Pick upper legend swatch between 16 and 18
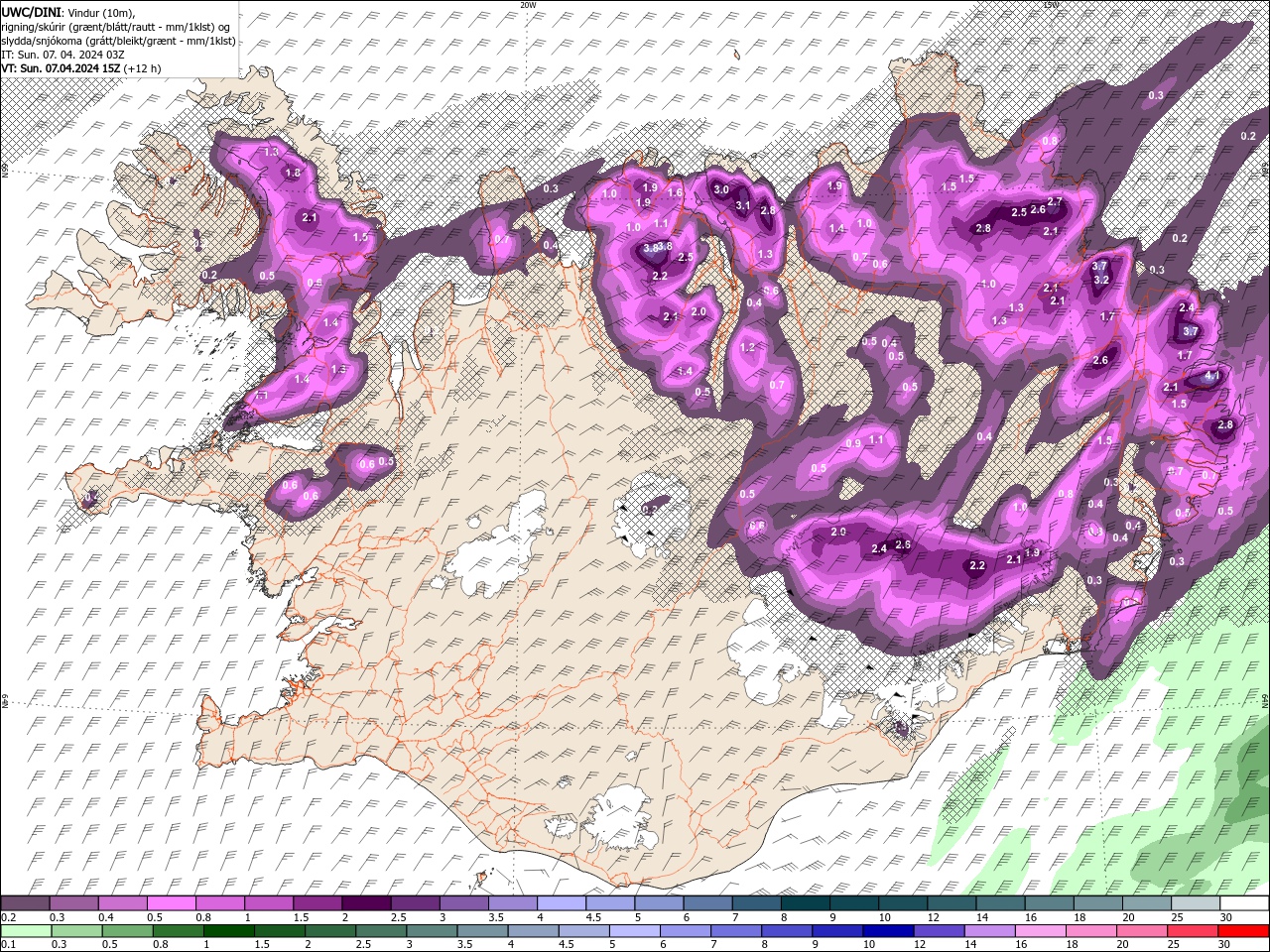The height and width of the screenshot is (952, 1270). point(1050,903)
